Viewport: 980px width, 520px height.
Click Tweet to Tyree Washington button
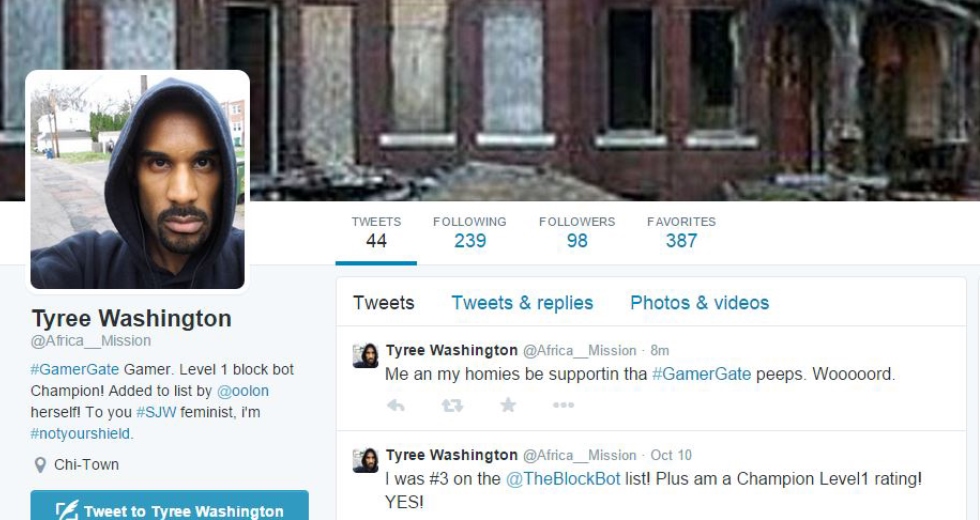[169, 506]
